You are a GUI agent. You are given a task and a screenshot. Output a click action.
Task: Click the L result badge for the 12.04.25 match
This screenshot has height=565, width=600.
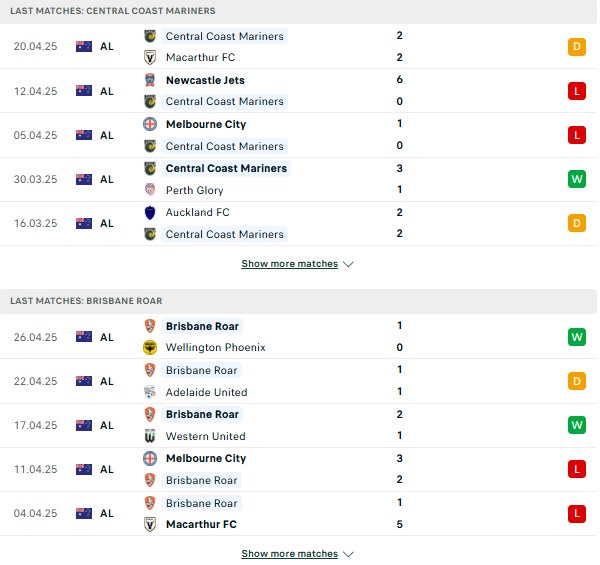577,91
